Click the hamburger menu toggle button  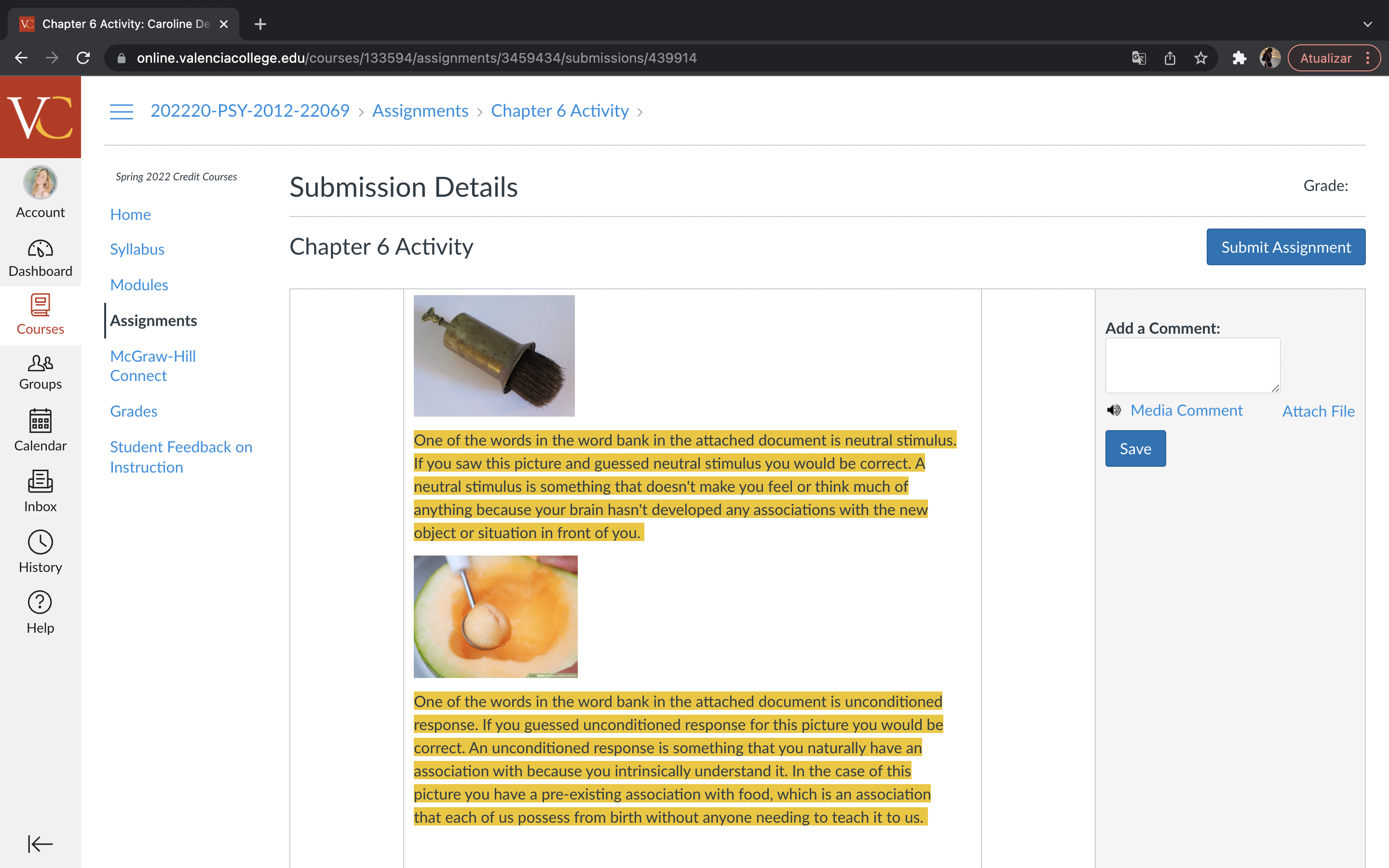[121, 111]
